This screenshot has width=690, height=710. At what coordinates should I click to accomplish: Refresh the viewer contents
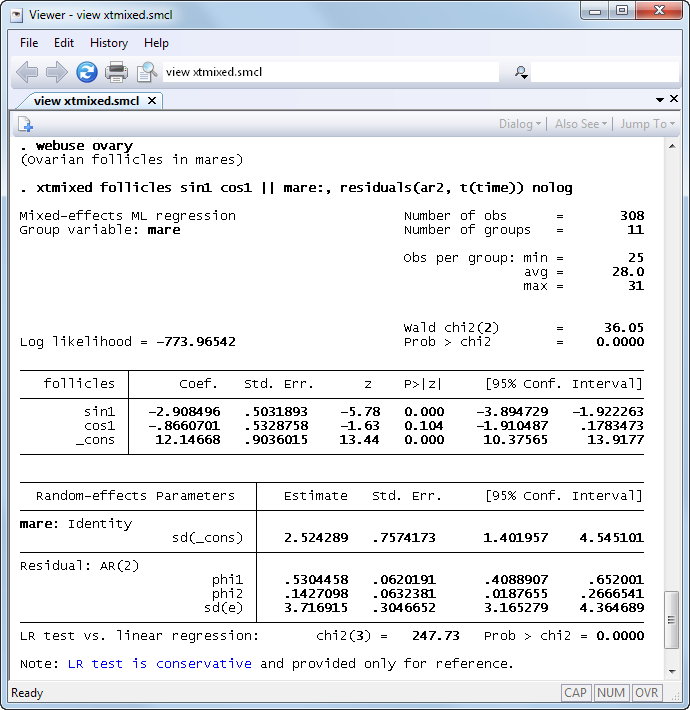pyautogui.click(x=87, y=72)
